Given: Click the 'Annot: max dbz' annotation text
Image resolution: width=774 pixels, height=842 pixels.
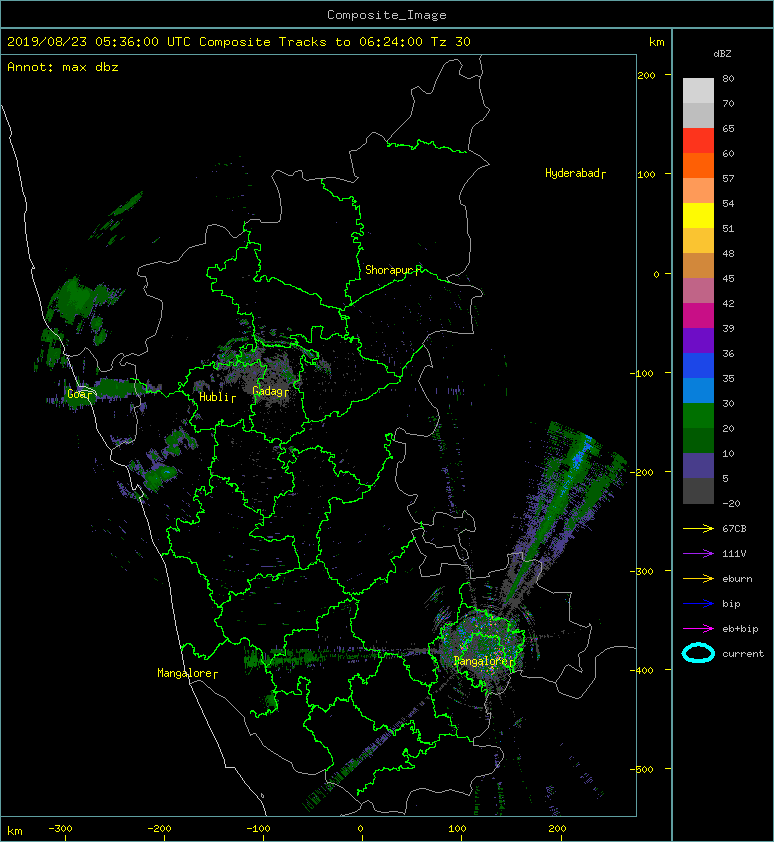Looking at the screenshot, I should click(63, 67).
